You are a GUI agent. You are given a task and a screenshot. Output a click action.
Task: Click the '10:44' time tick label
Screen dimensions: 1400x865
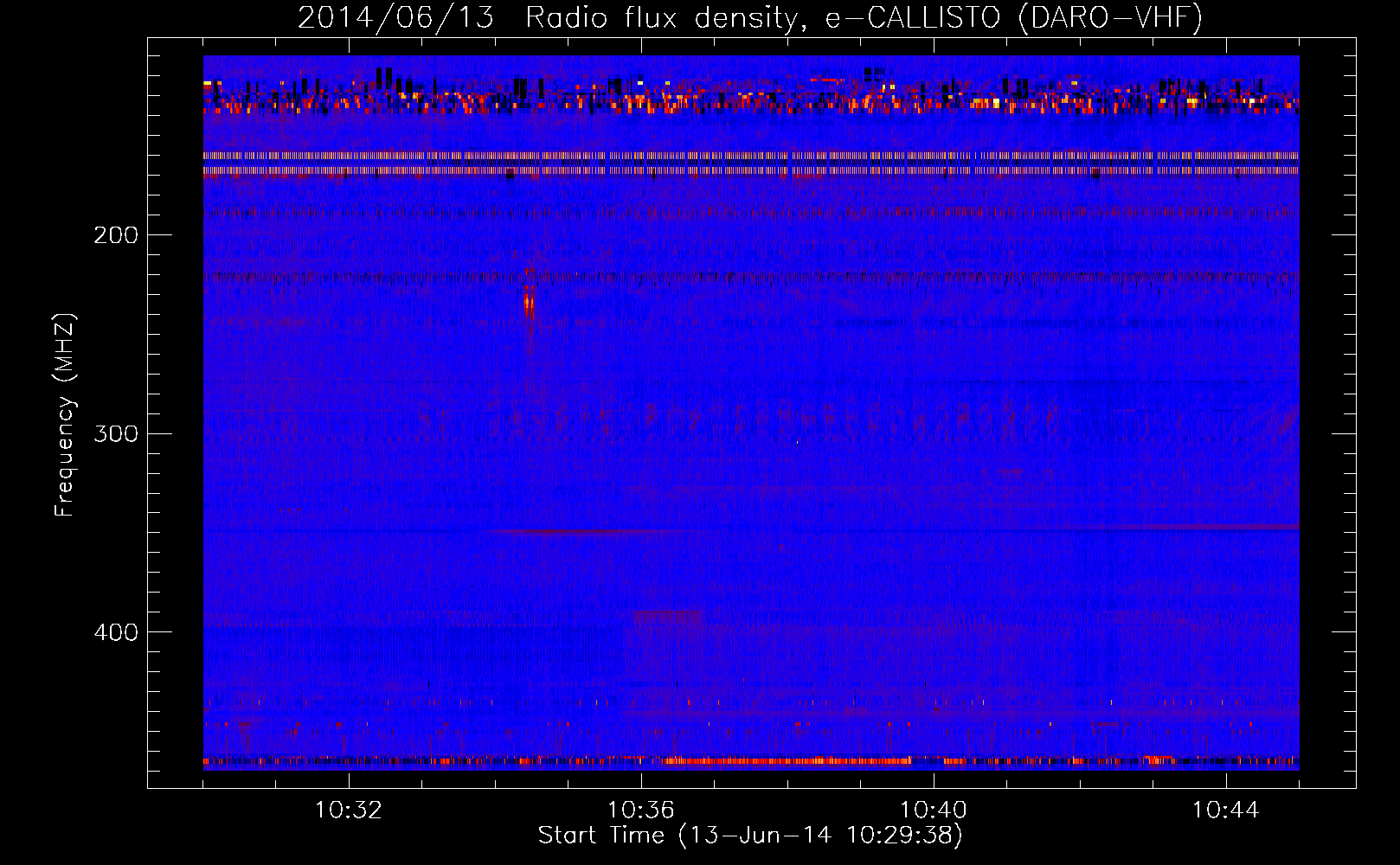click(1225, 811)
